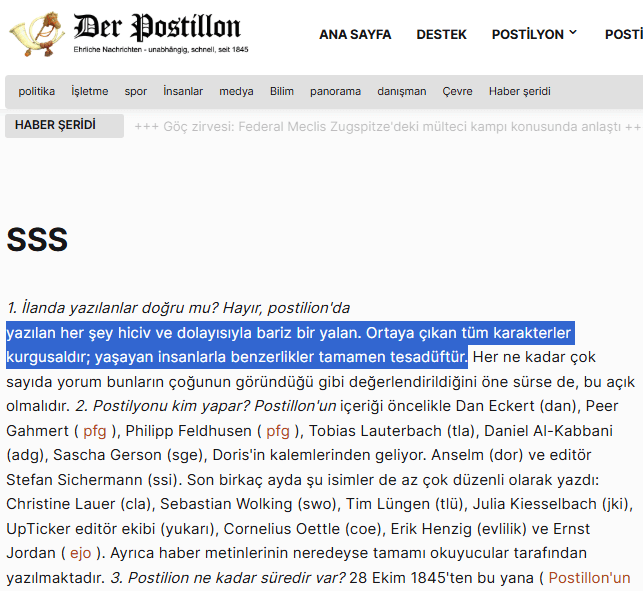Click the Der Postillon horn logo
The width and height of the screenshot is (643, 591).
[37, 34]
